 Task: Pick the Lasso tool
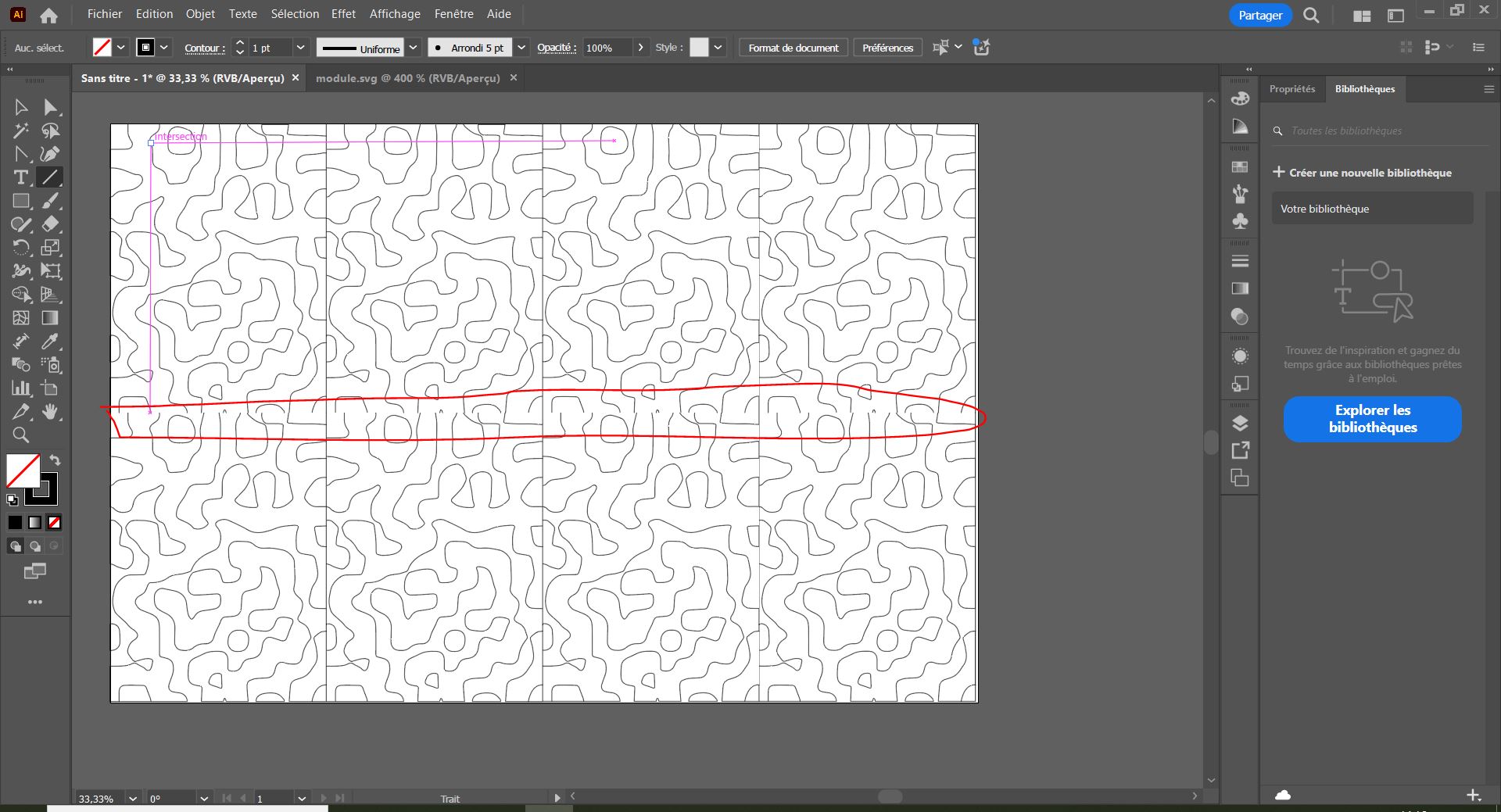pyautogui.click(x=51, y=131)
